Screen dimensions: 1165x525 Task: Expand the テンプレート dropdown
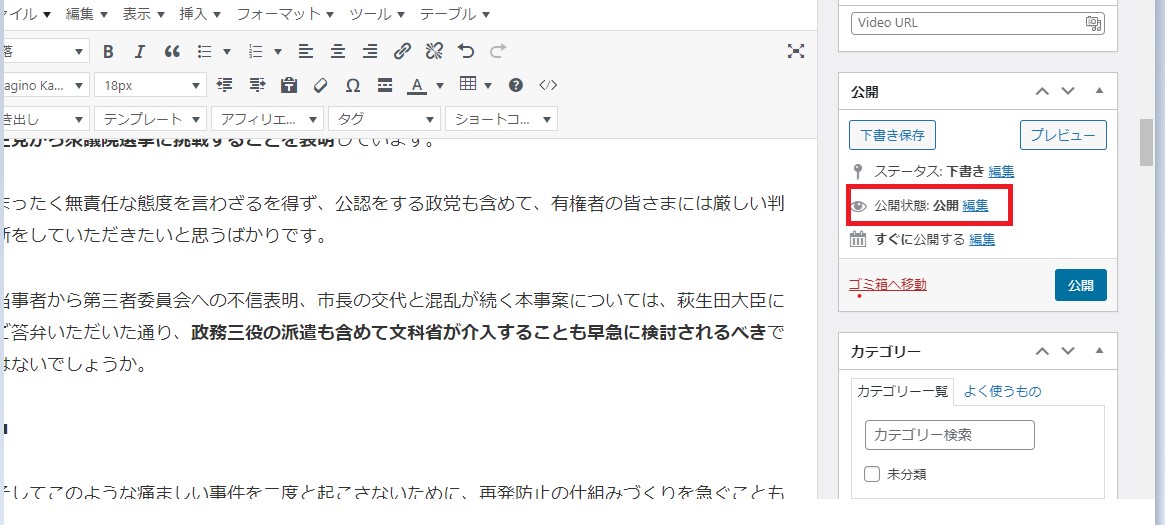point(150,119)
